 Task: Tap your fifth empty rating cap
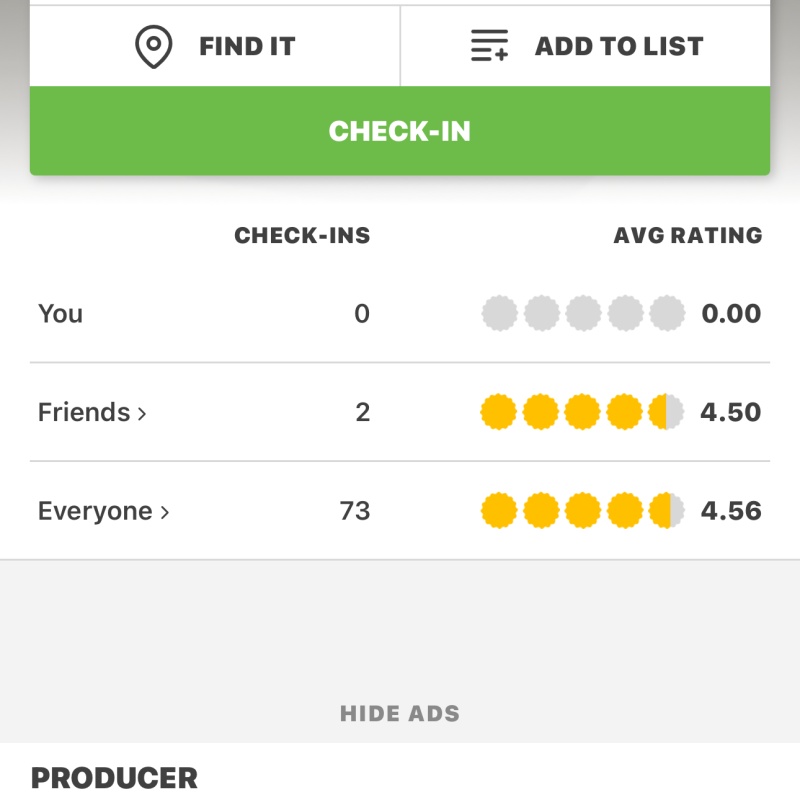tap(667, 314)
